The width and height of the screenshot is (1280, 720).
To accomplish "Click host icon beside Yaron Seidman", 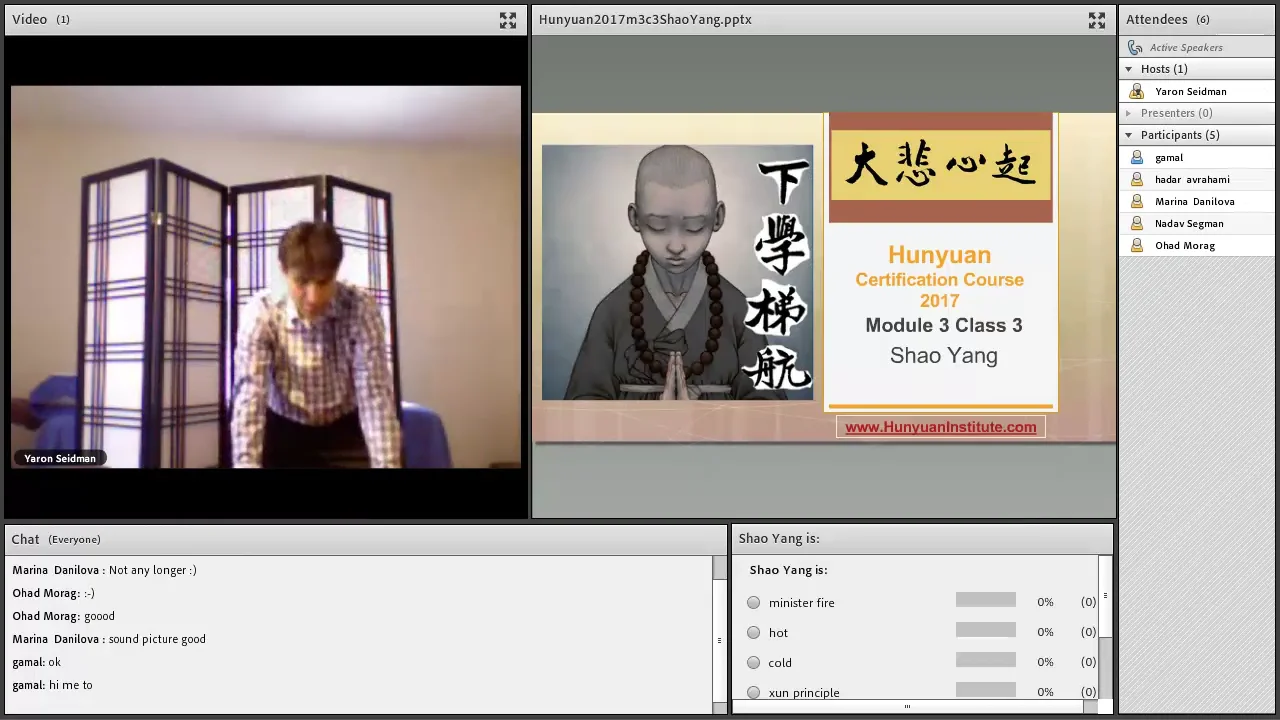I will 1136,91.
